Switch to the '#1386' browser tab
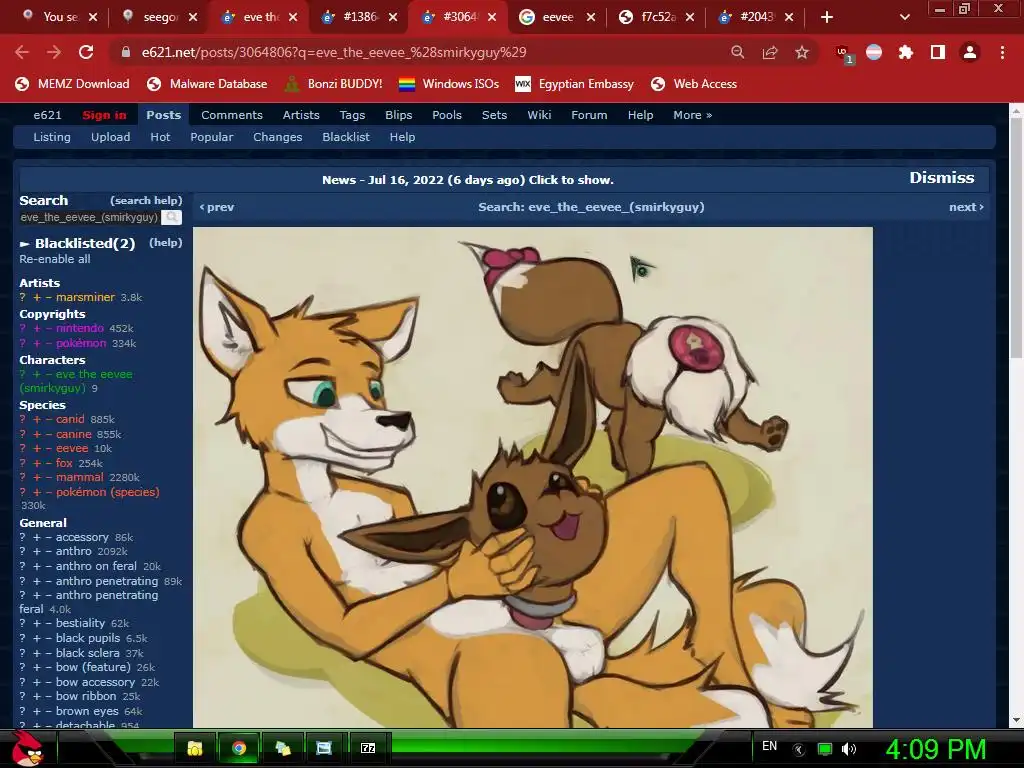1024x768 pixels. 360,17
